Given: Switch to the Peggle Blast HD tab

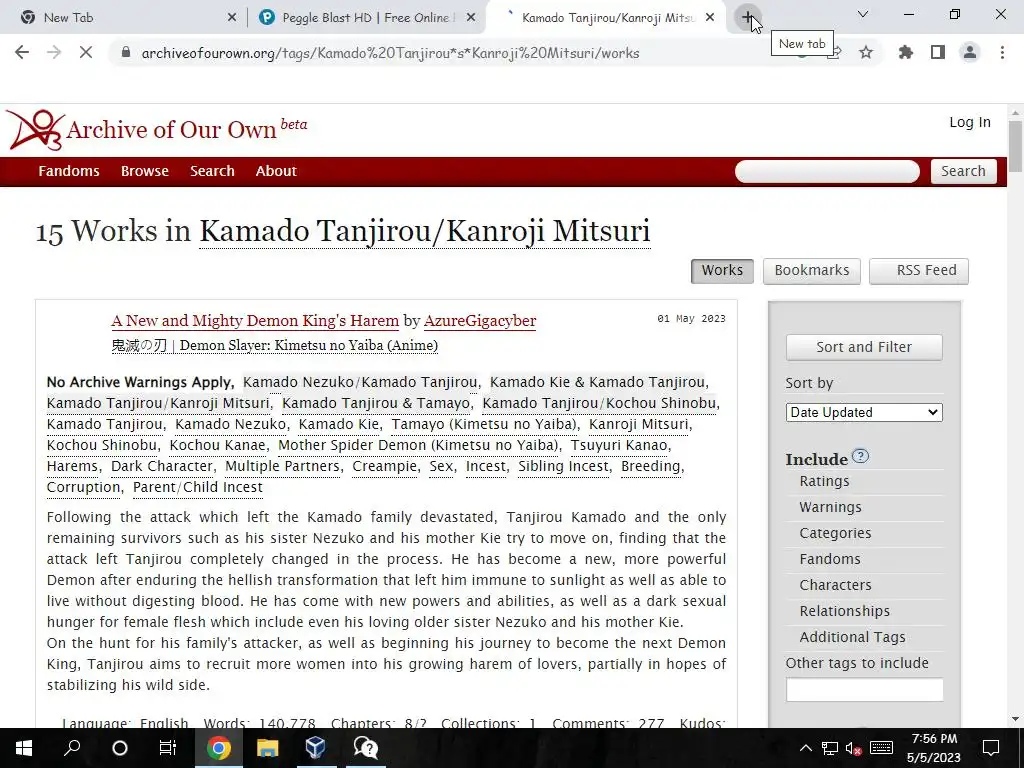Looking at the screenshot, I should click(366, 18).
